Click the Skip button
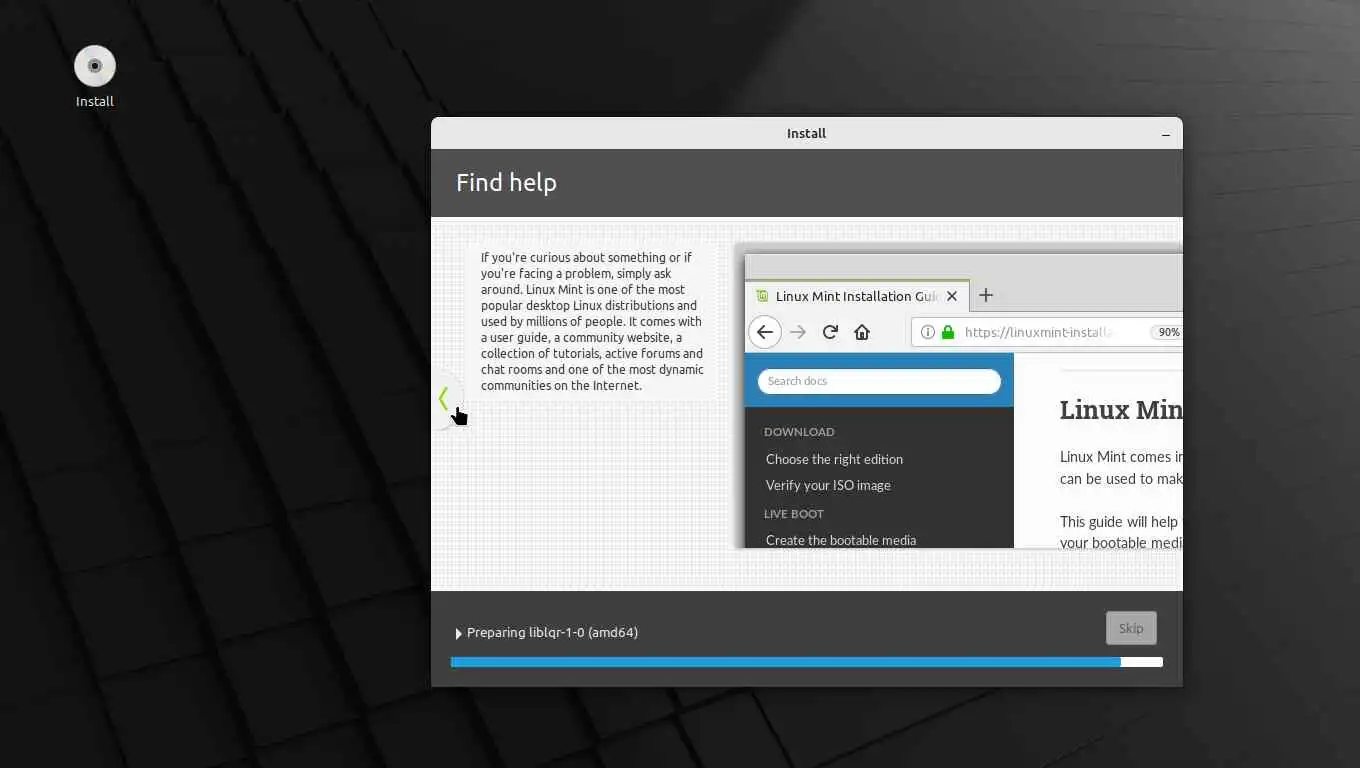 [x=1131, y=628]
